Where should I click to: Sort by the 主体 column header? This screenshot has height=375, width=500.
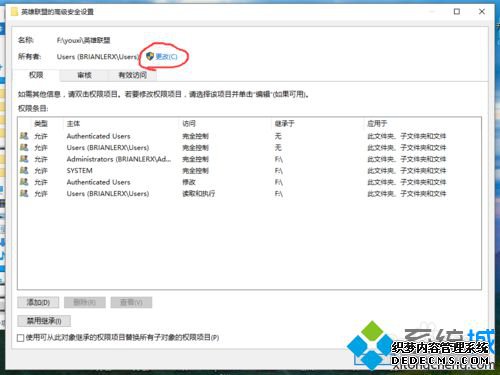coord(73,124)
